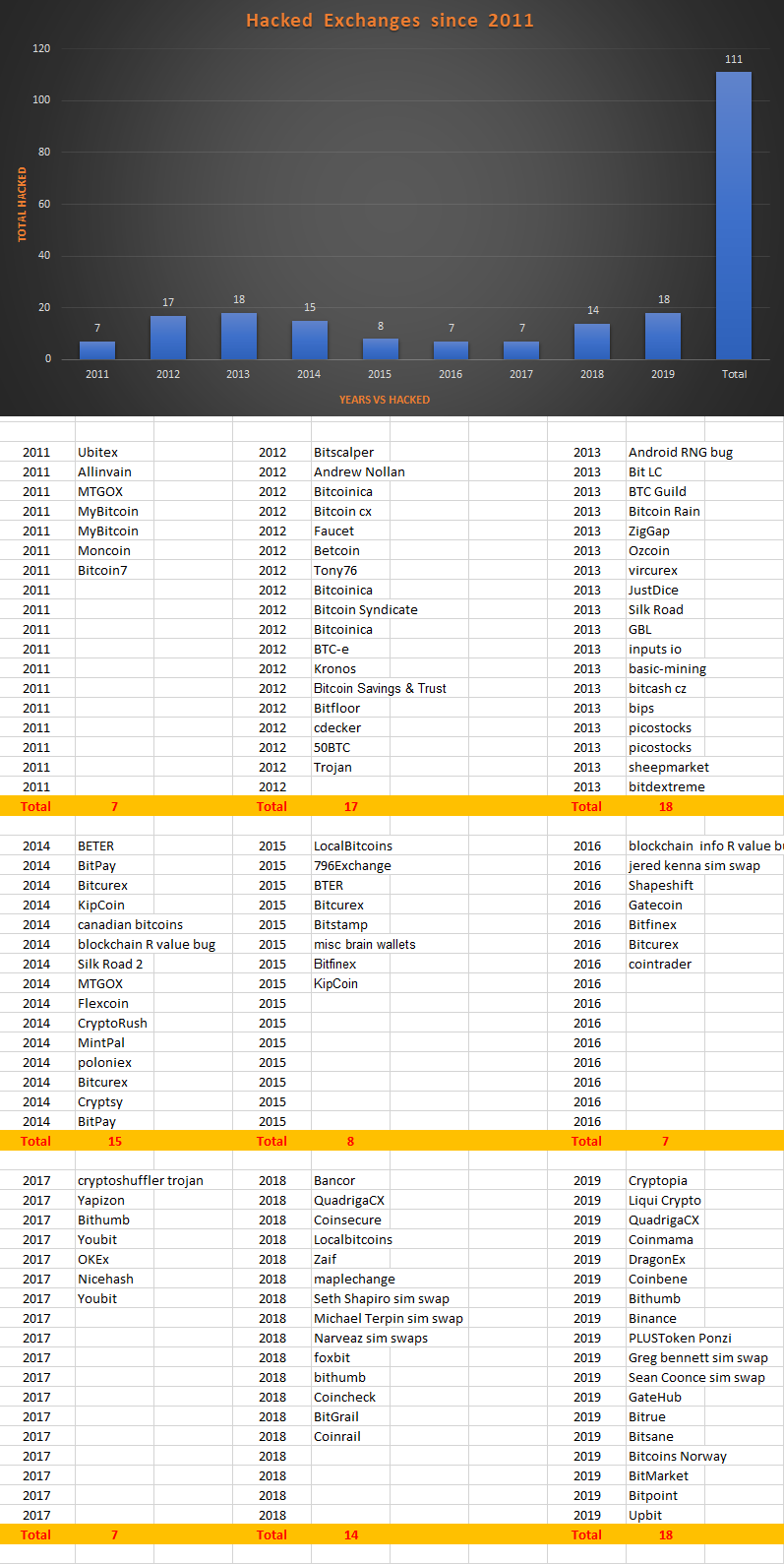Click the 2018 total value 14
This screenshot has height=1564, width=784.
click(351, 1534)
